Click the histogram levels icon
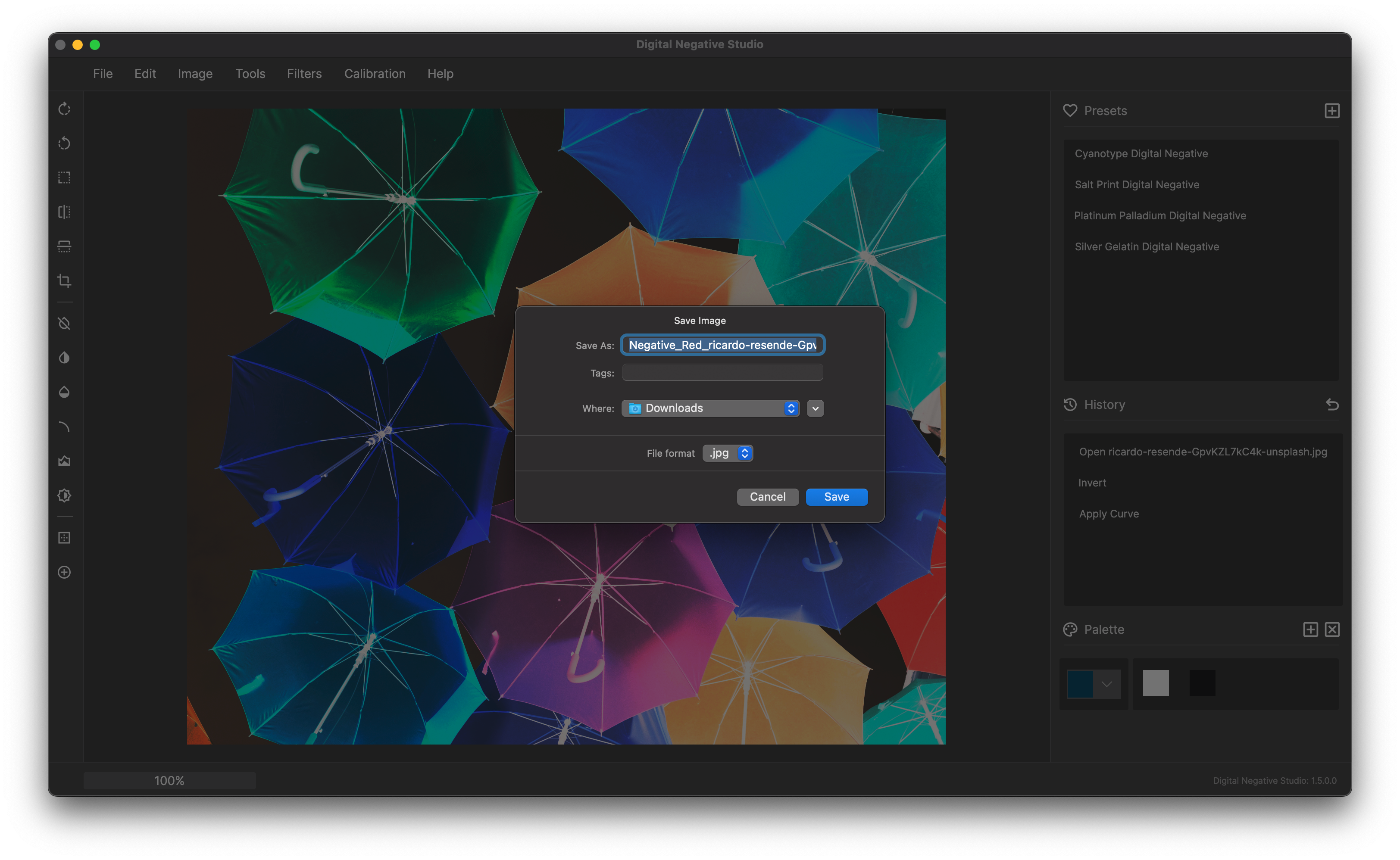This screenshot has height=860, width=1400. pyautogui.click(x=64, y=461)
